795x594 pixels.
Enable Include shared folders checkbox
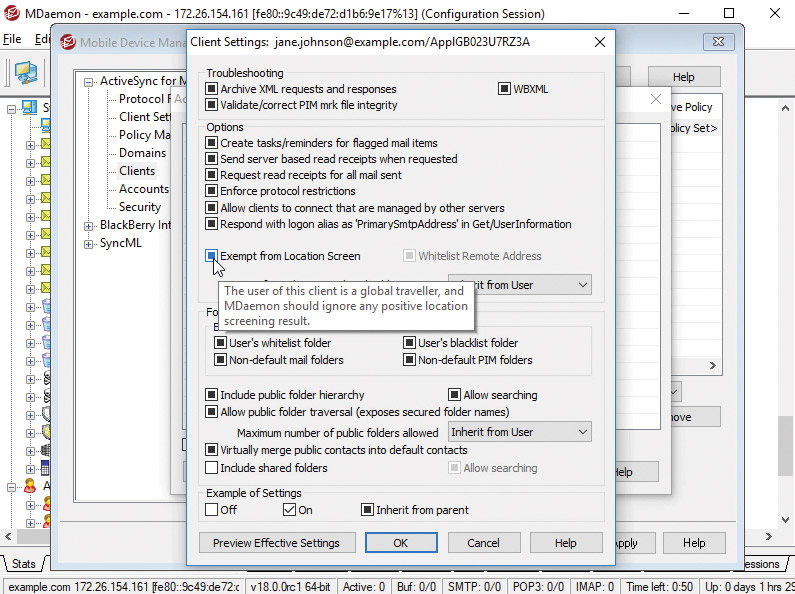211,467
